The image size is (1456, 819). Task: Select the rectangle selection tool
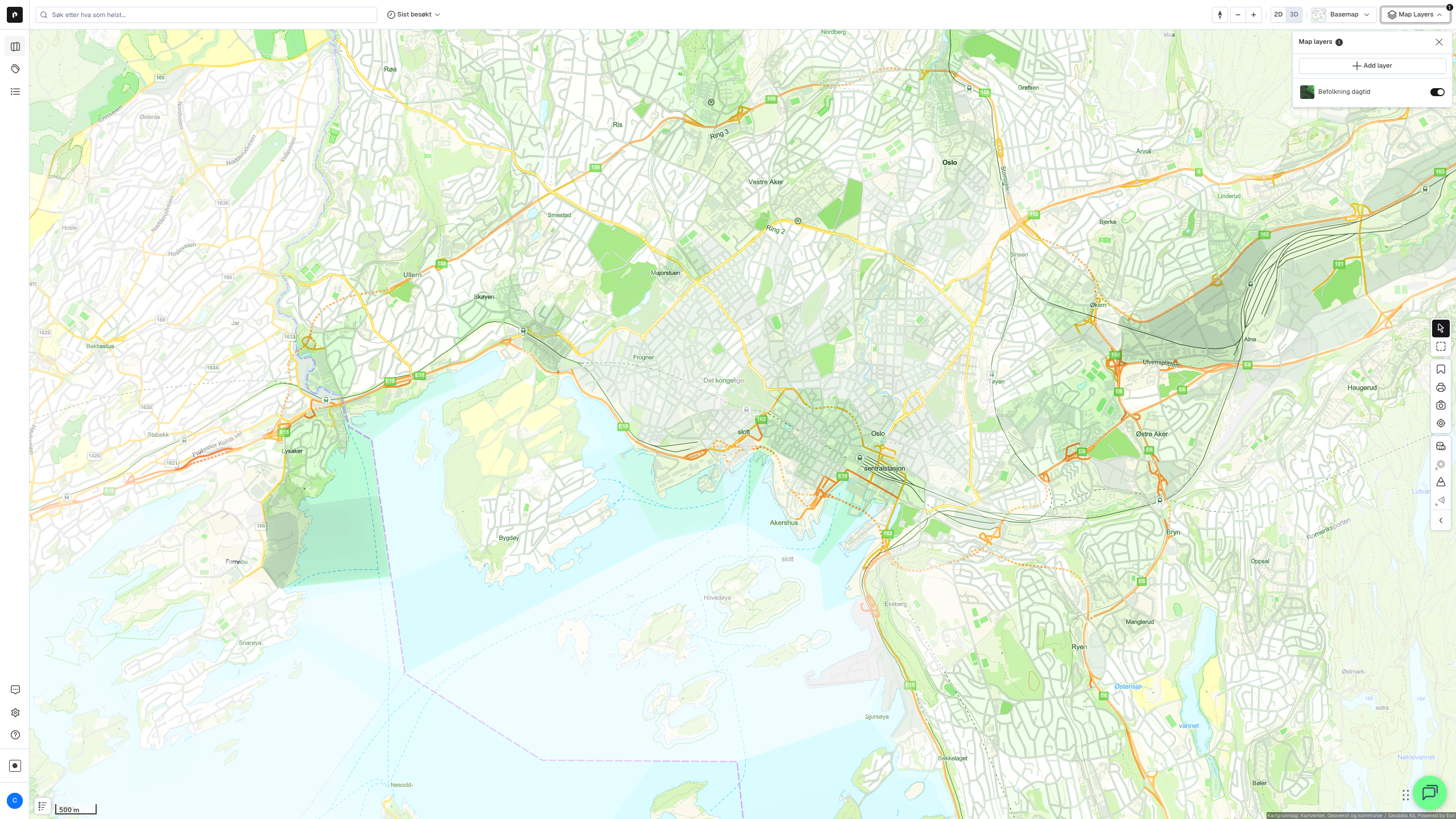(1441, 346)
